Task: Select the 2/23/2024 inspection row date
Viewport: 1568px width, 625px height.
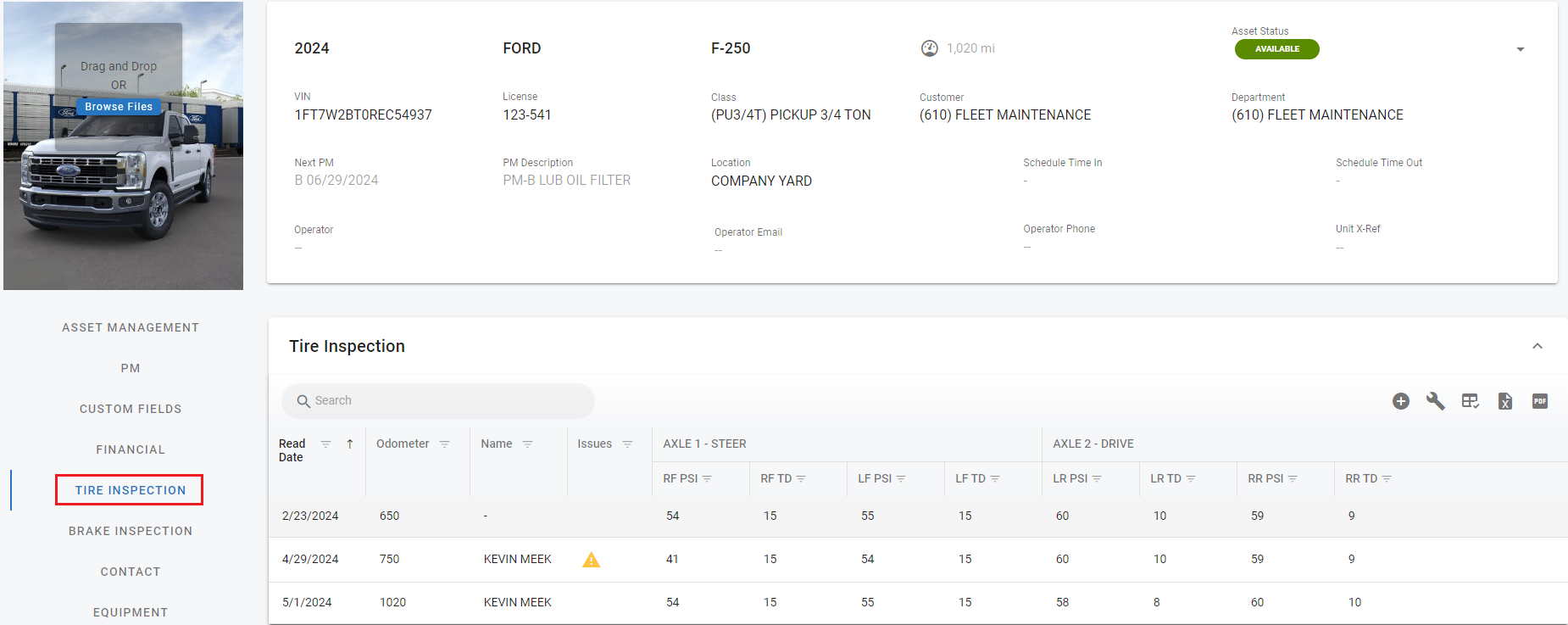Action: 310,516
